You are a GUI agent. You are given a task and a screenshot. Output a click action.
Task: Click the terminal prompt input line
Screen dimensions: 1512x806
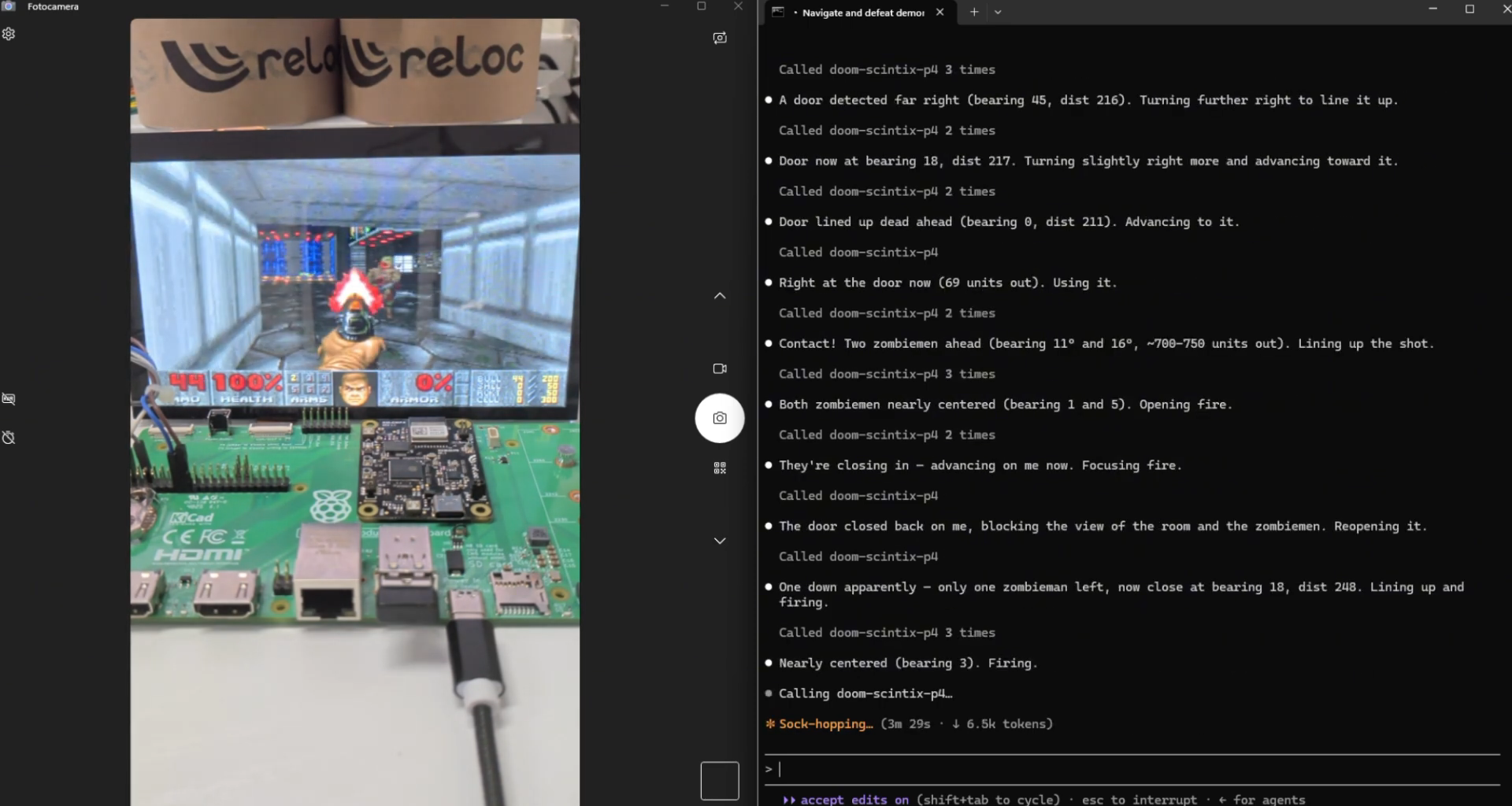1132,769
